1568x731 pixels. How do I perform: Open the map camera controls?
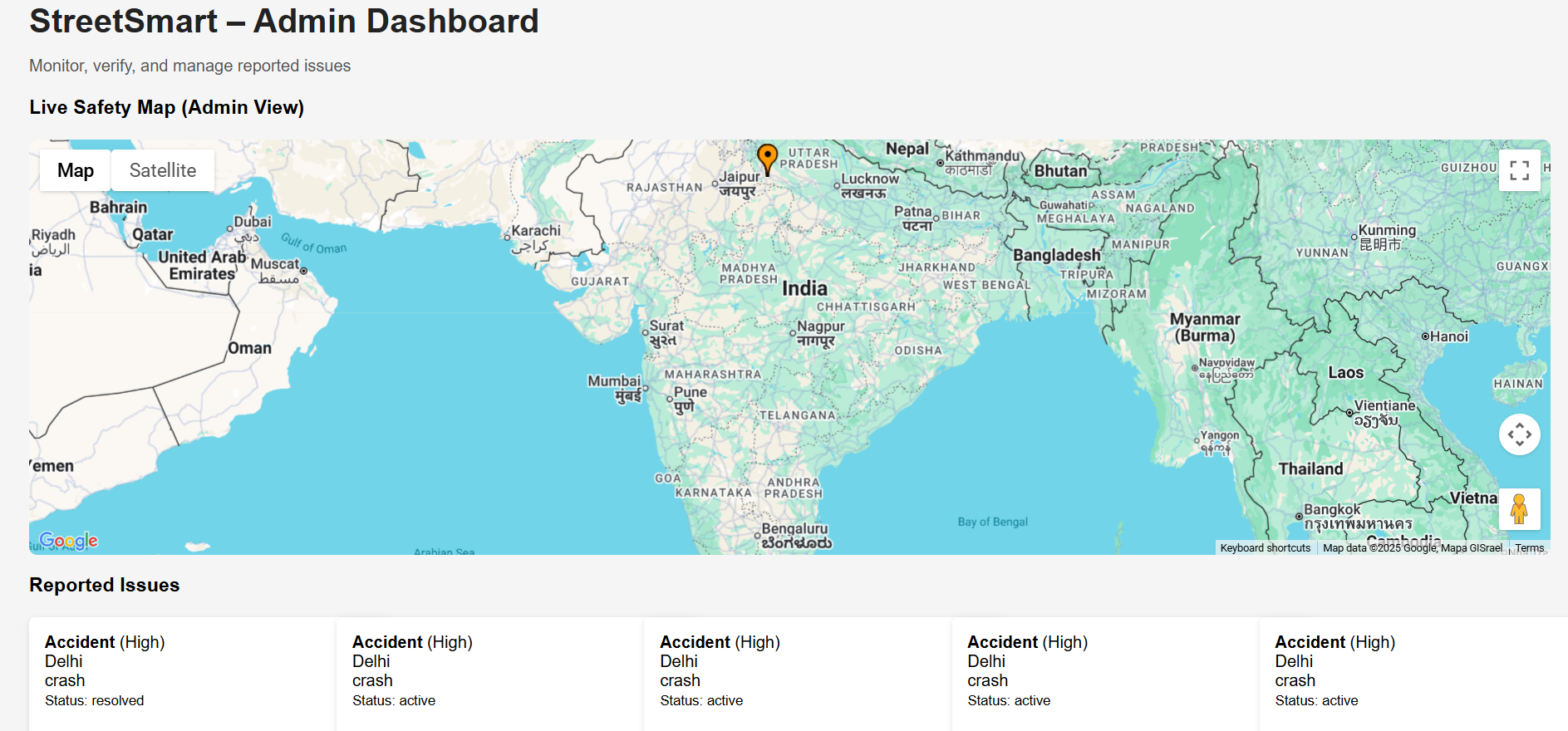pos(1519,434)
